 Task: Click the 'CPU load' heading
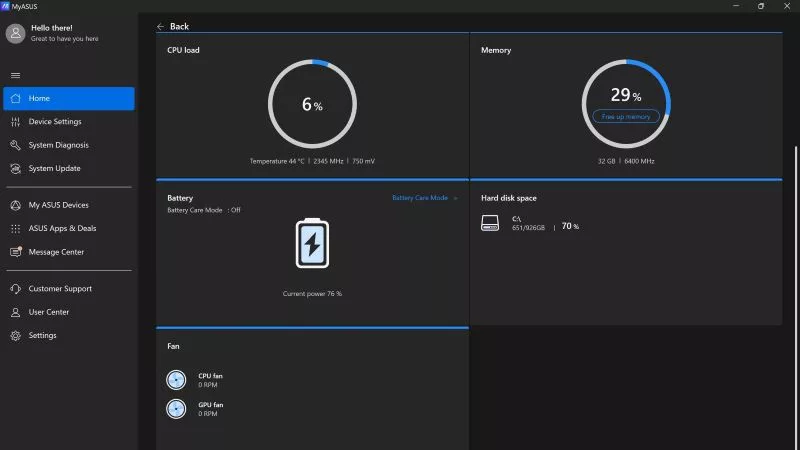click(x=183, y=50)
